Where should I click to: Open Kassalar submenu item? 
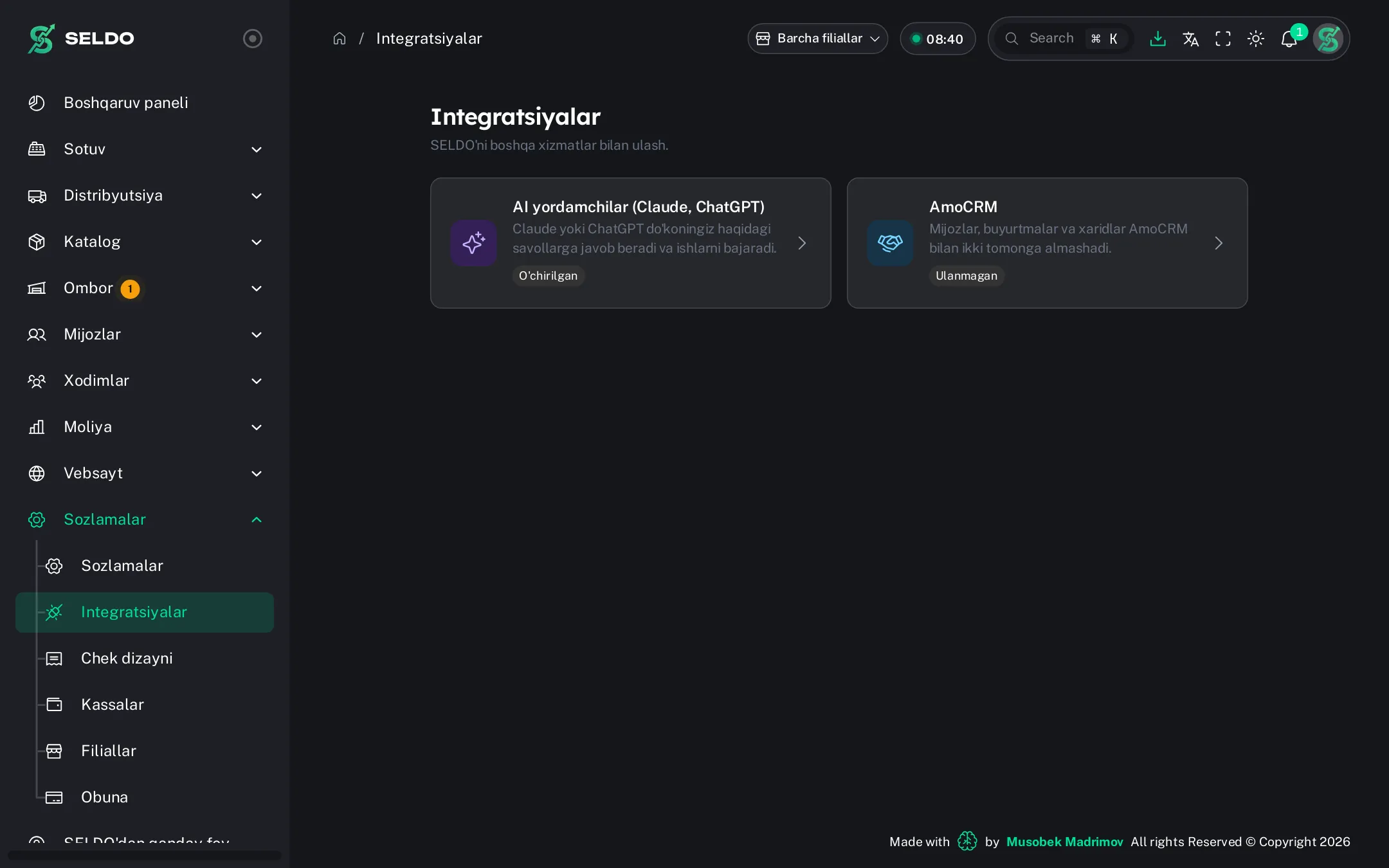[x=145, y=705]
